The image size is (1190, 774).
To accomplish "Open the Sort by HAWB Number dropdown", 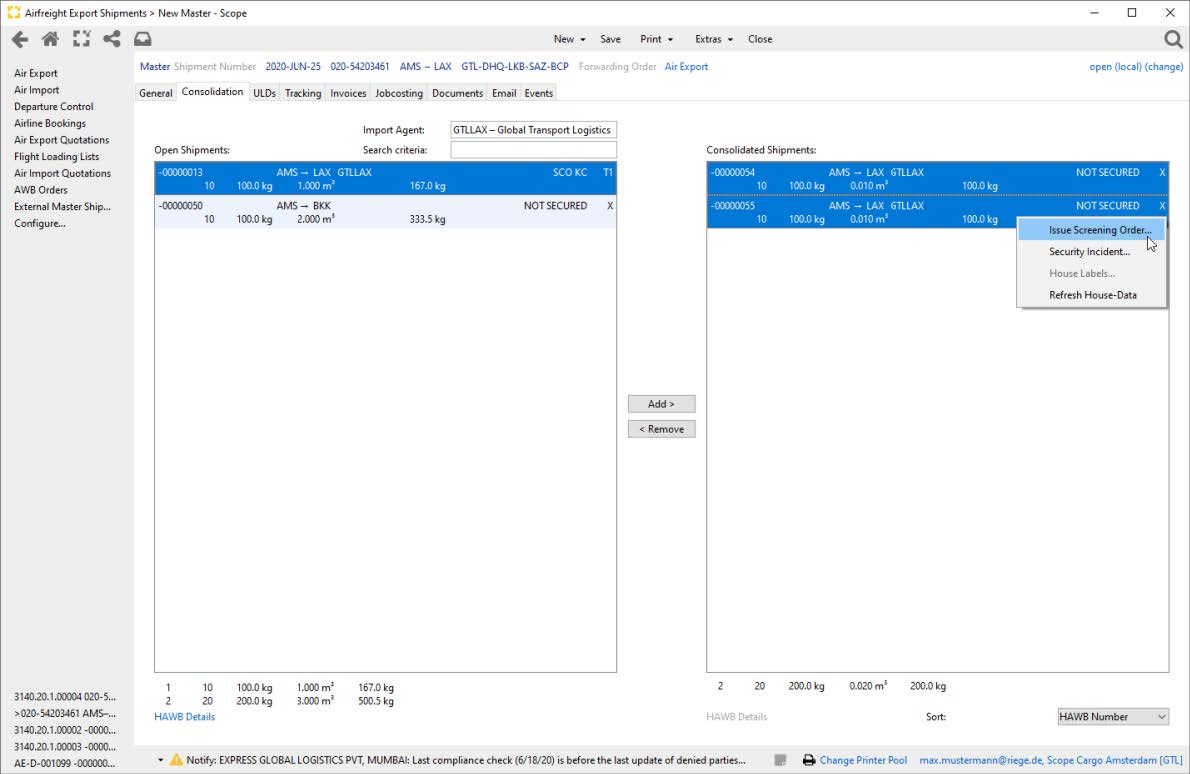I will point(1113,717).
